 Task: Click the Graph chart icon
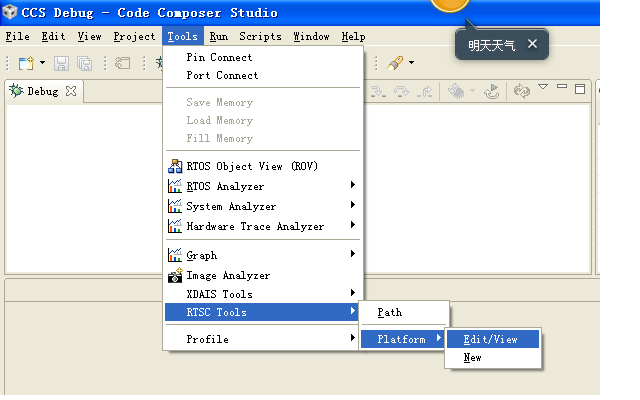click(x=175, y=255)
